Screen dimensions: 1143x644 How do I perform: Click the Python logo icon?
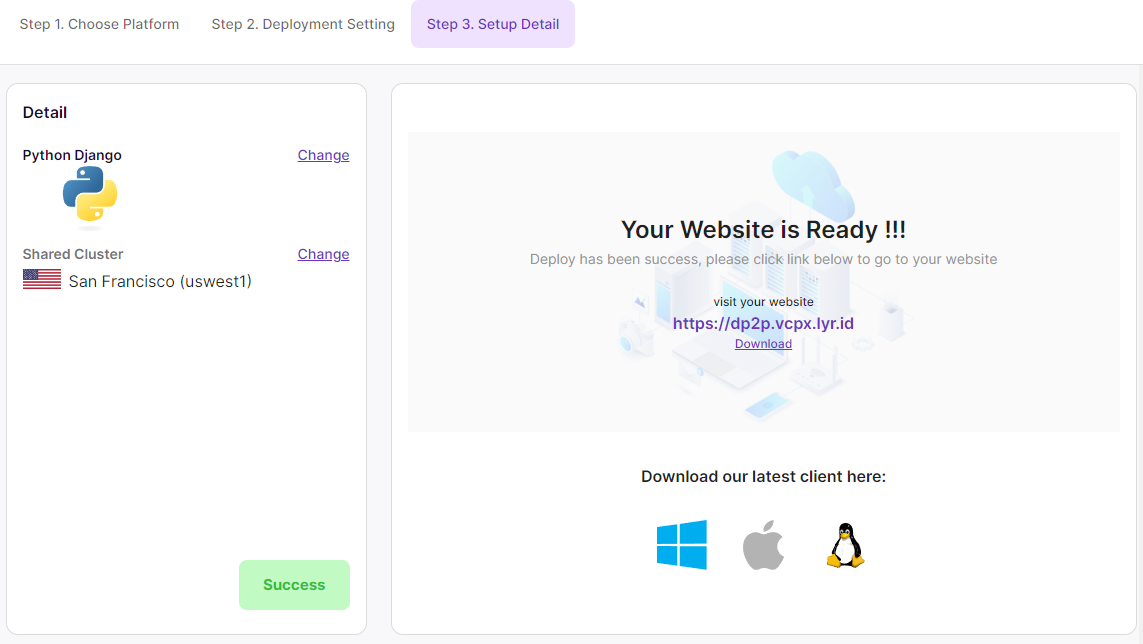tap(90, 194)
